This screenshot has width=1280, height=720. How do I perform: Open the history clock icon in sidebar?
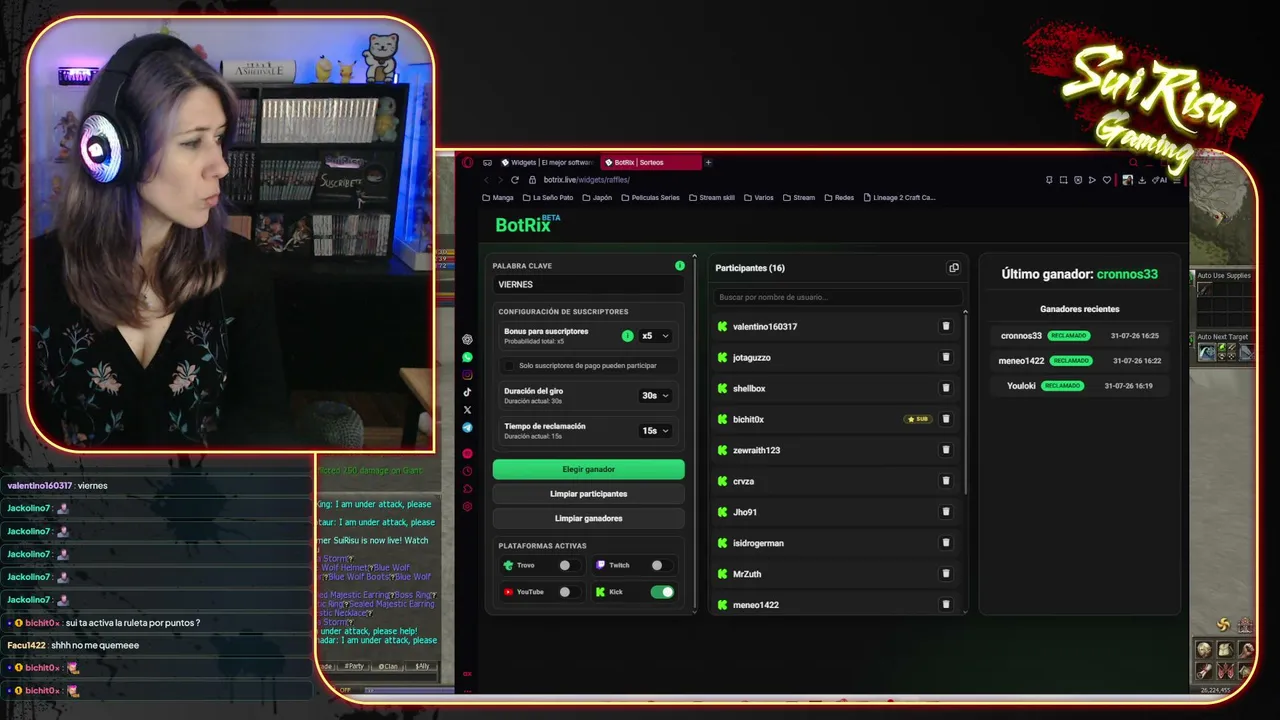(x=467, y=471)
